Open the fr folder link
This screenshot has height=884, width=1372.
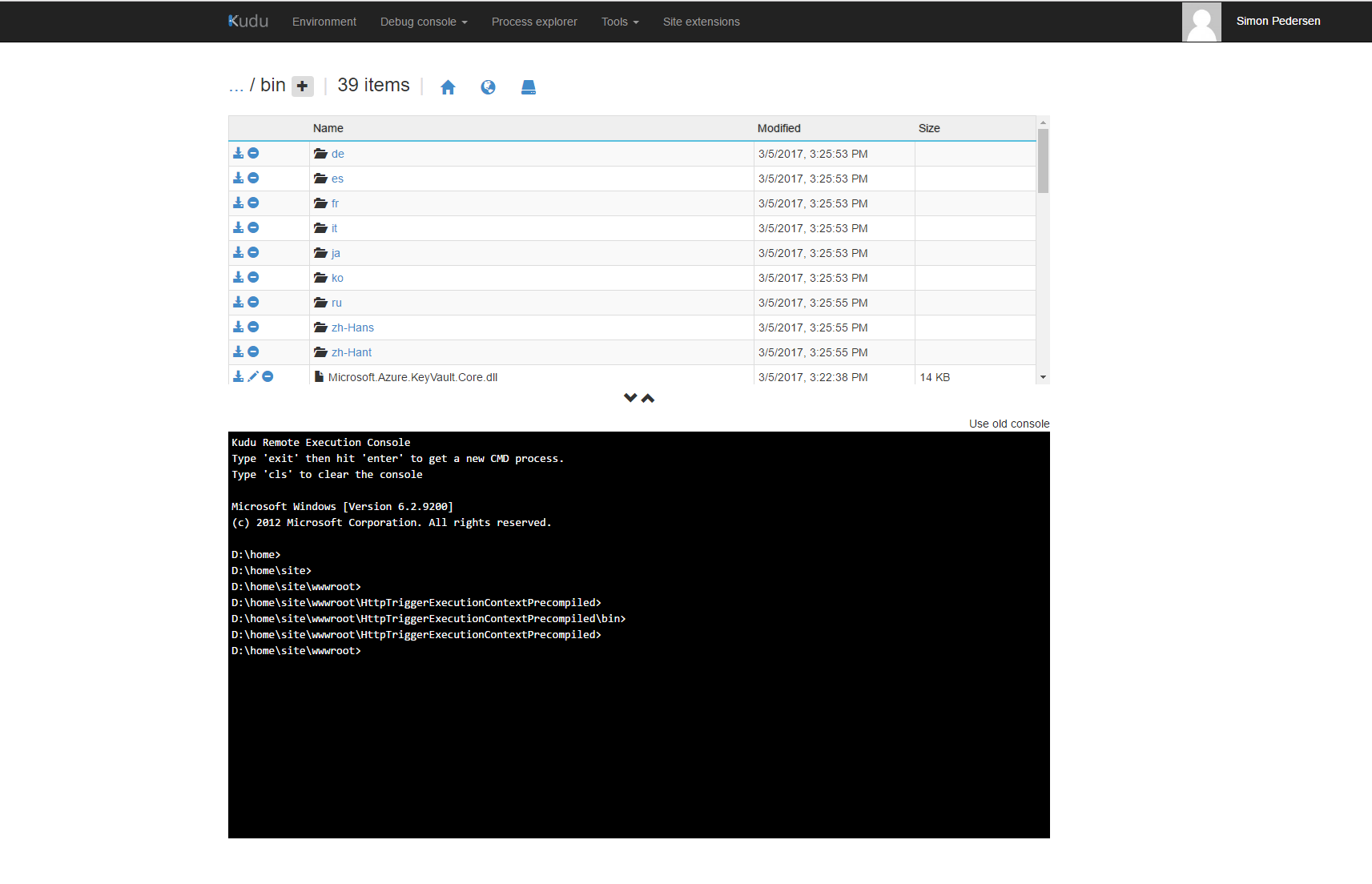tap(335, 203)
